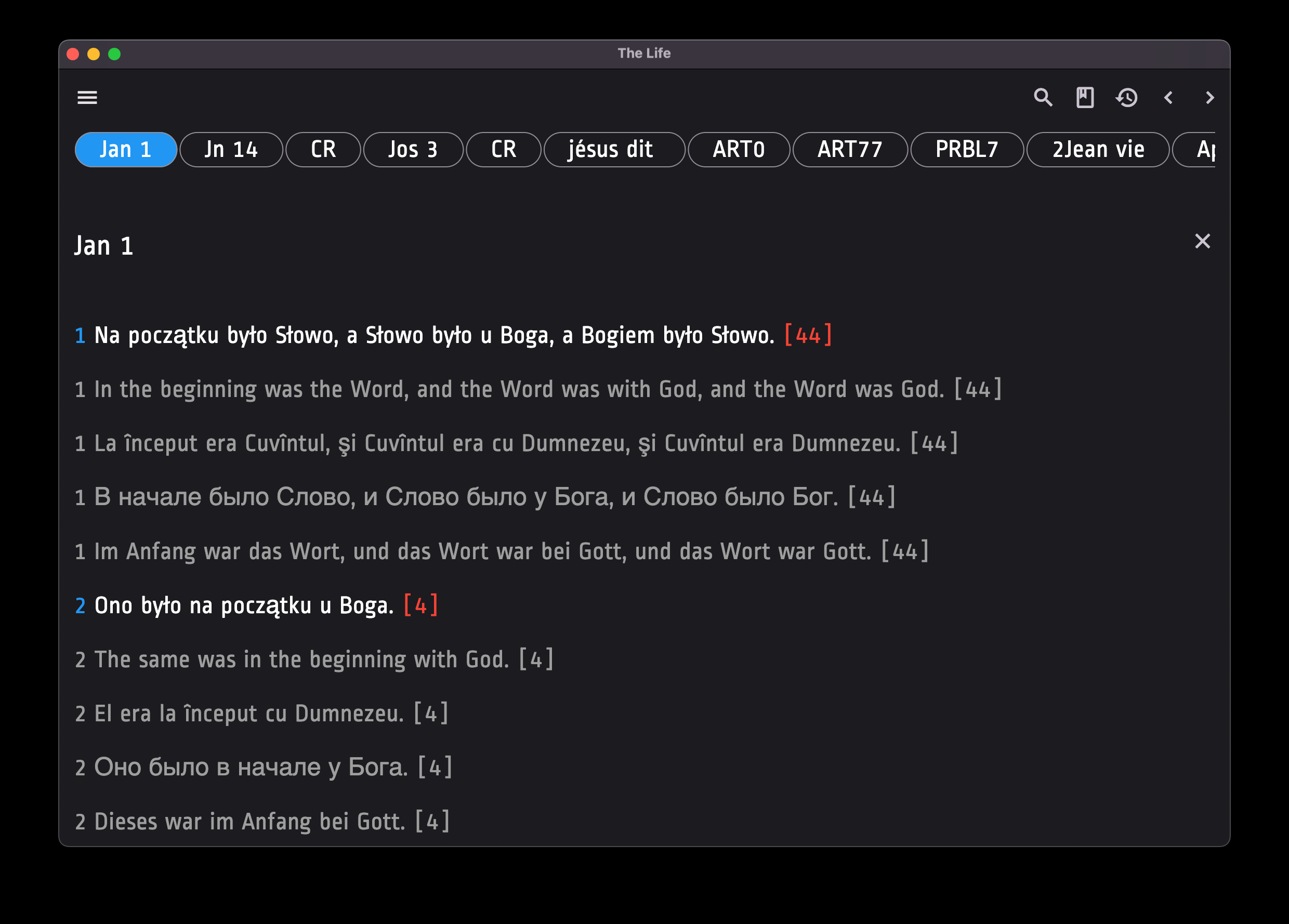Switch to the ART77 tab
The image size is (1289, 924).
pyautogui.click(x=849, y=150)
